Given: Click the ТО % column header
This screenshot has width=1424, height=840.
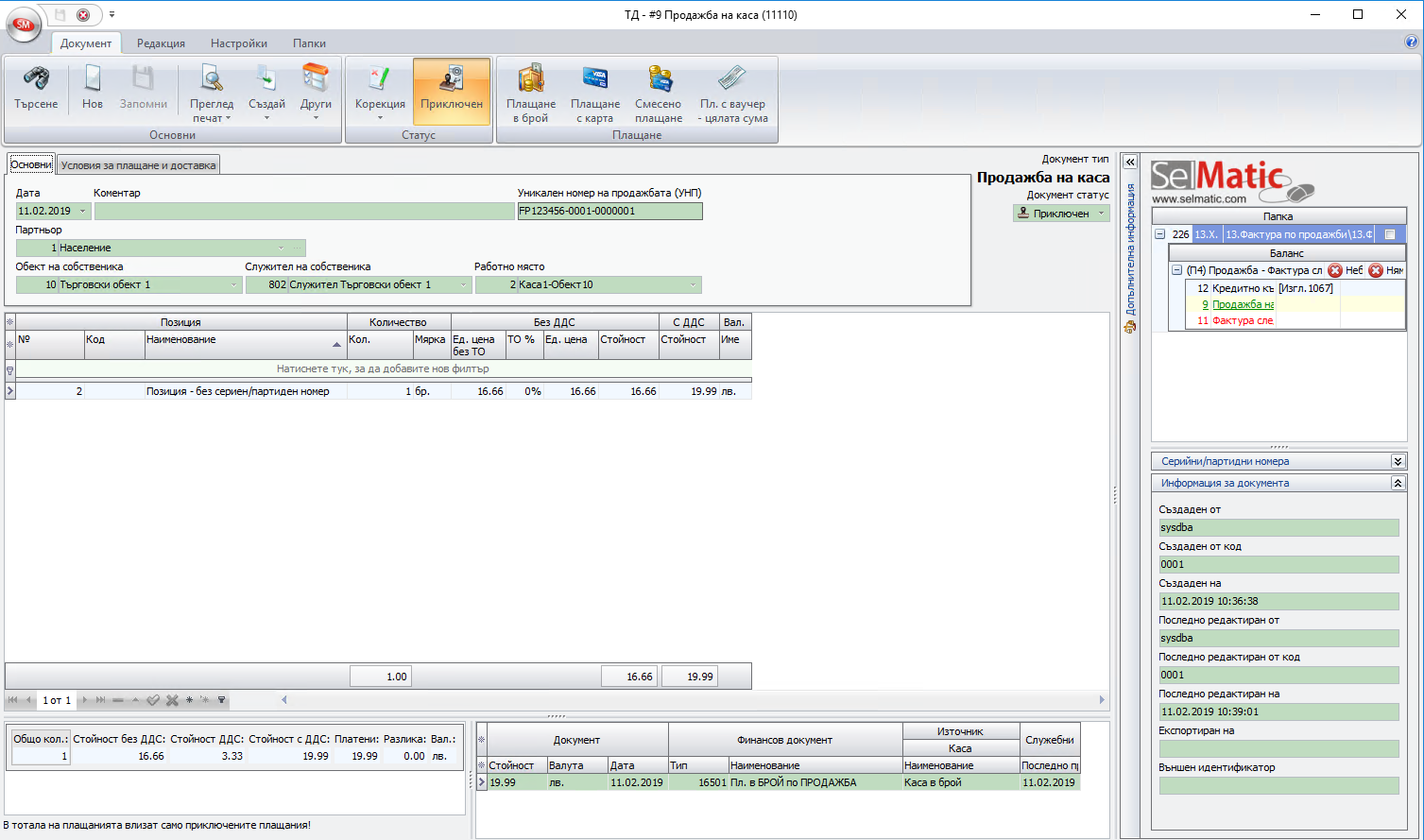Looking at the screenshot, I should pyautogui.click(x=524, y=345).
